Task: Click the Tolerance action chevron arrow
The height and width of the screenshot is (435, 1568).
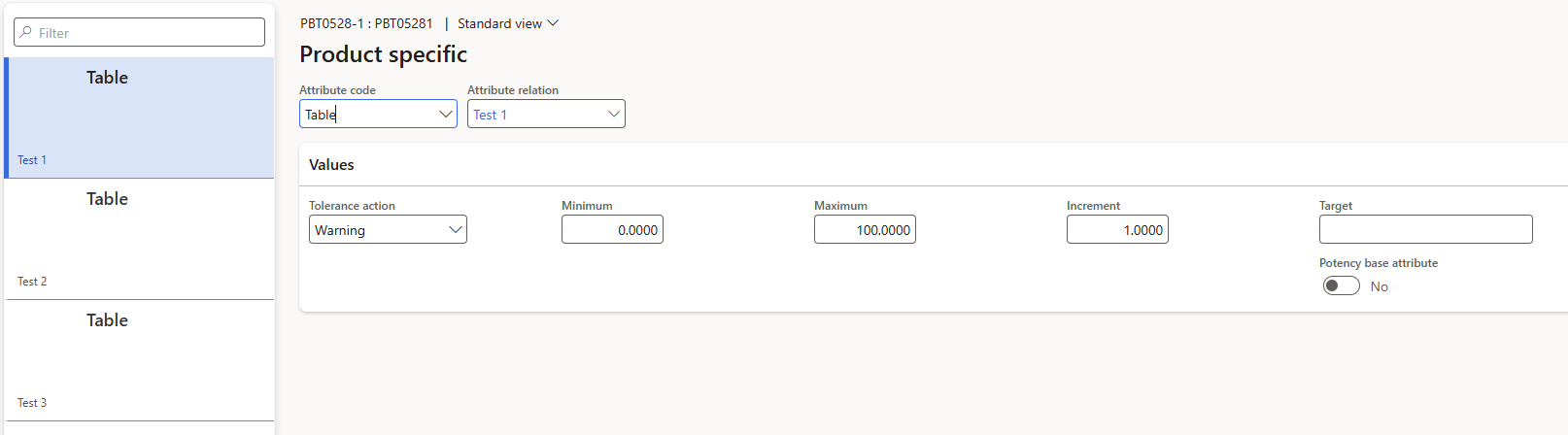Action: [x=455, y=230]
